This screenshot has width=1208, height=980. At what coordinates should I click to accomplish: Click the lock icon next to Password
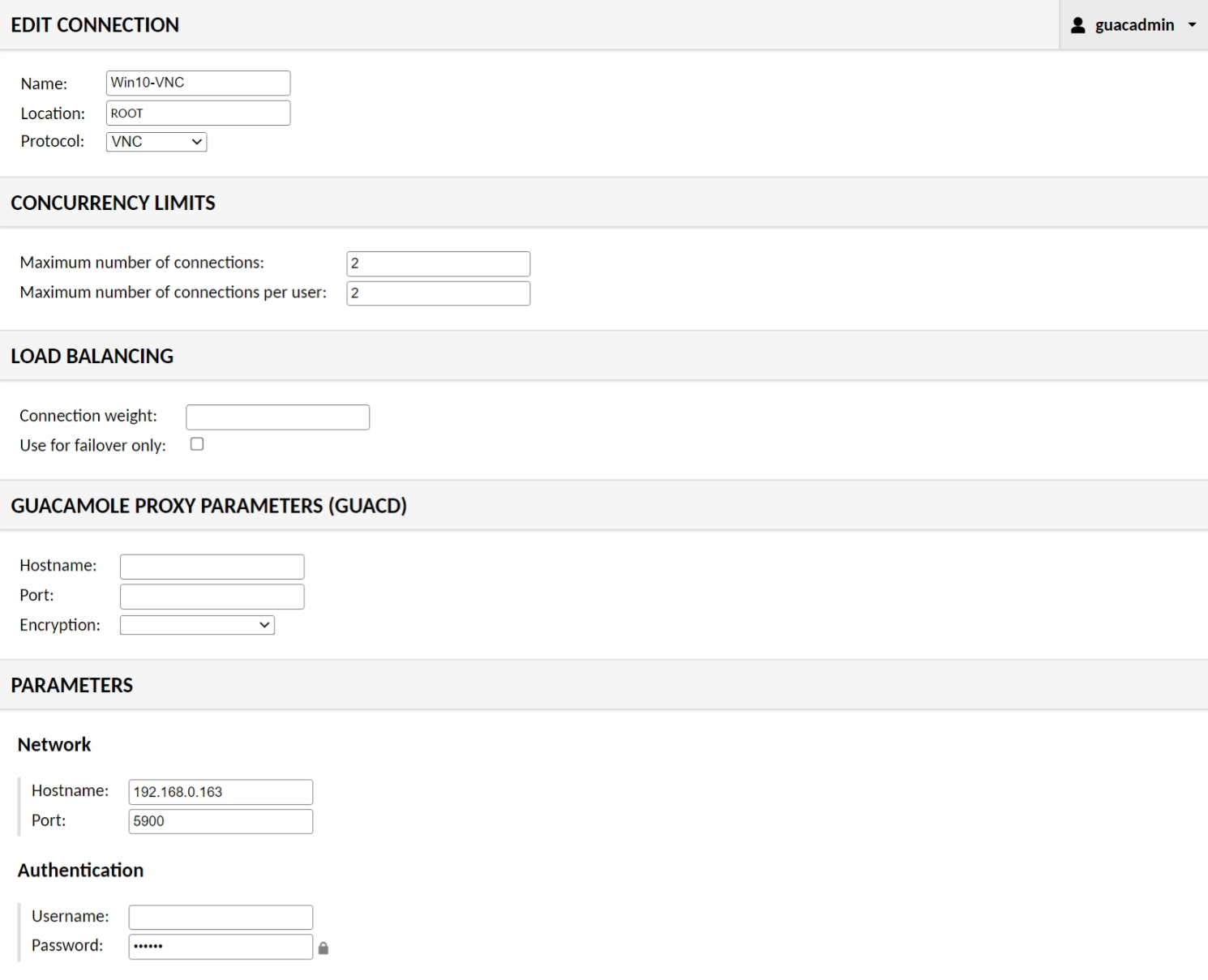coord(323,948)
